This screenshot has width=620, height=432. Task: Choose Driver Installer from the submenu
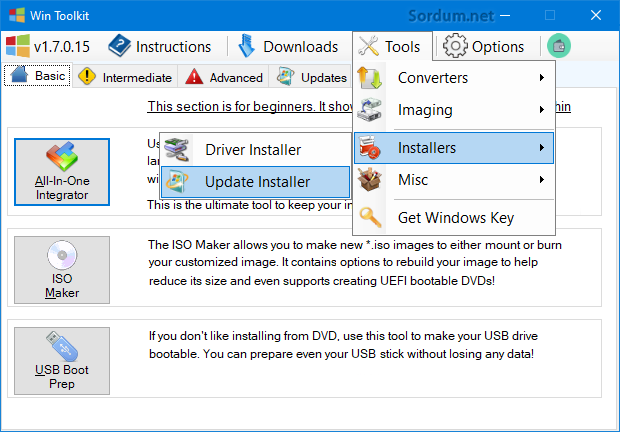pyautogui.click(x=255, y=150)
